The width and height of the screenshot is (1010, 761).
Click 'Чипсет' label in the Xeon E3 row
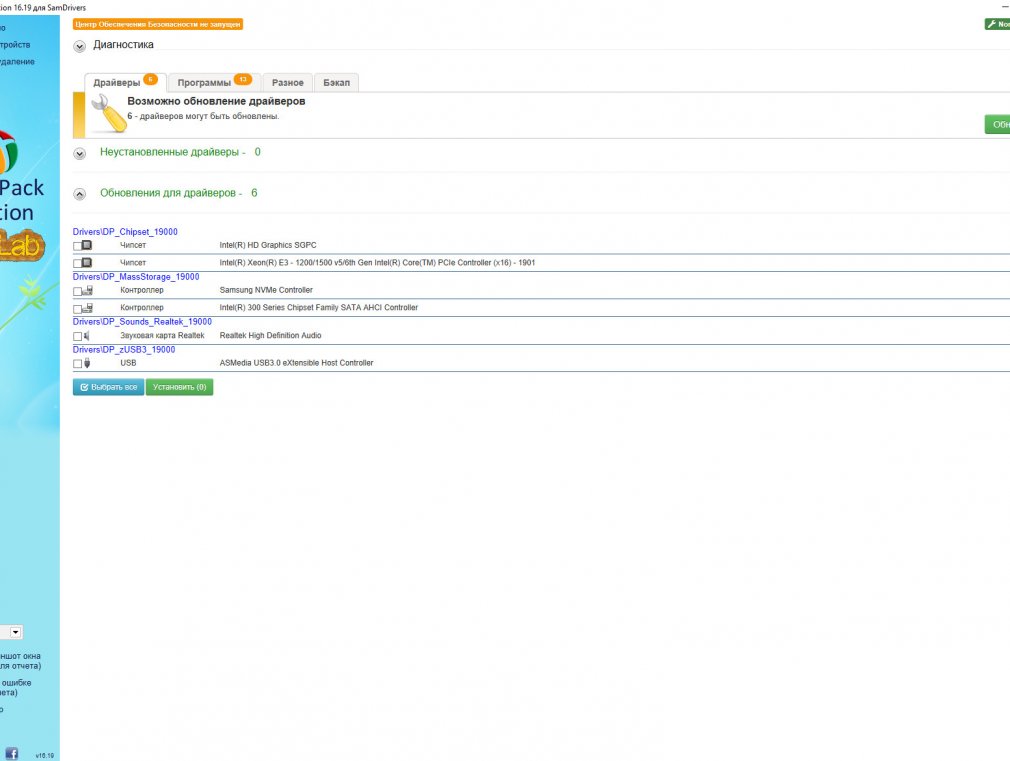133,263
